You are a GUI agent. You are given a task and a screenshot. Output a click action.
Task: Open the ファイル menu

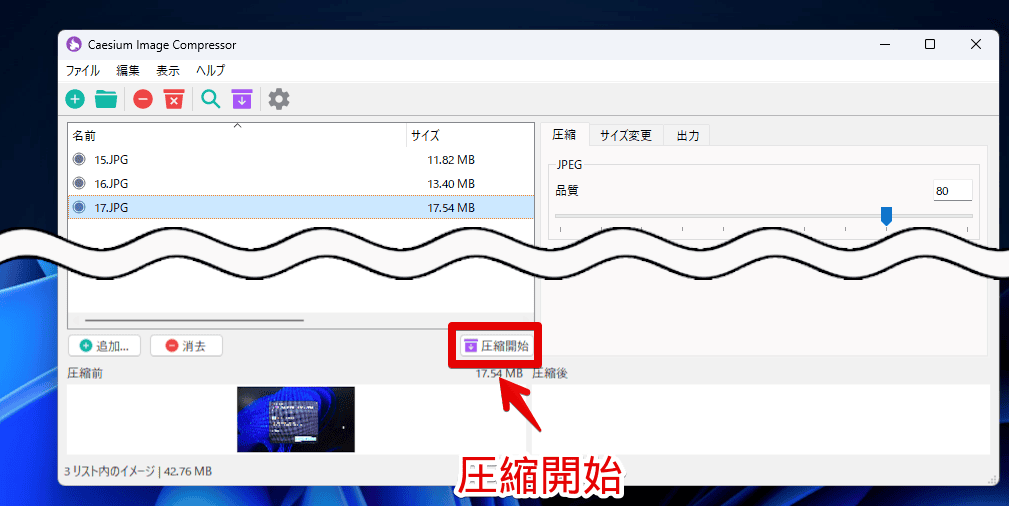pyautogui.click(x=82, y=71)
